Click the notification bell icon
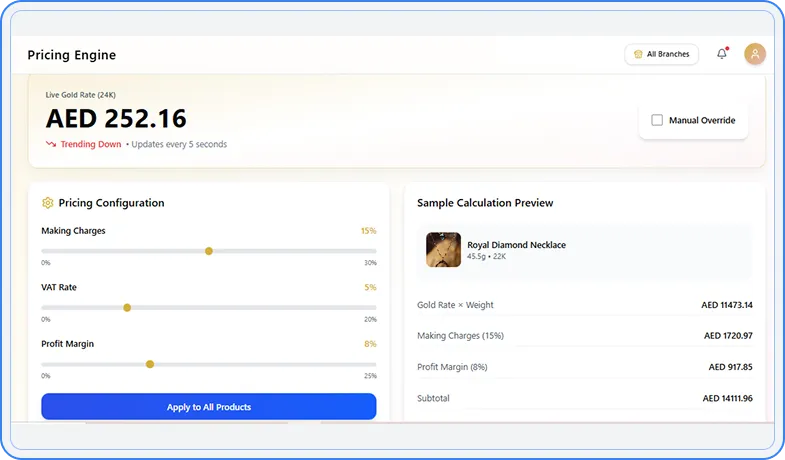 [x=722, y=54]
